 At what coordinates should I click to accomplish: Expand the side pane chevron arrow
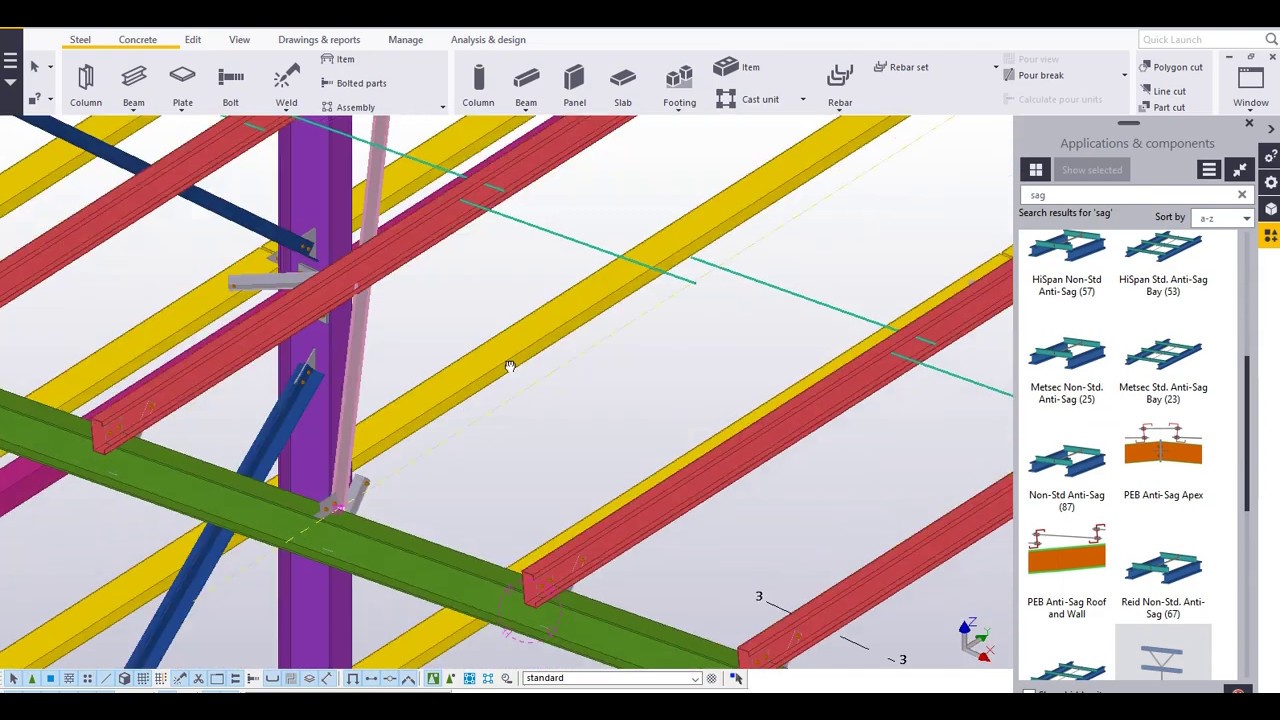click(1271, 129)
